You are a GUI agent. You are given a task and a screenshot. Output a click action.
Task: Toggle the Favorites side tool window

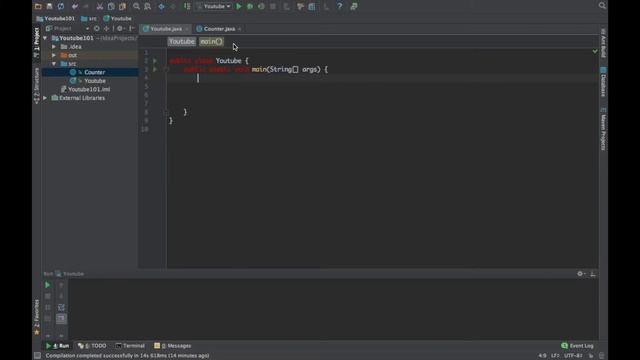pyautogui.click(x=37, y=317)
